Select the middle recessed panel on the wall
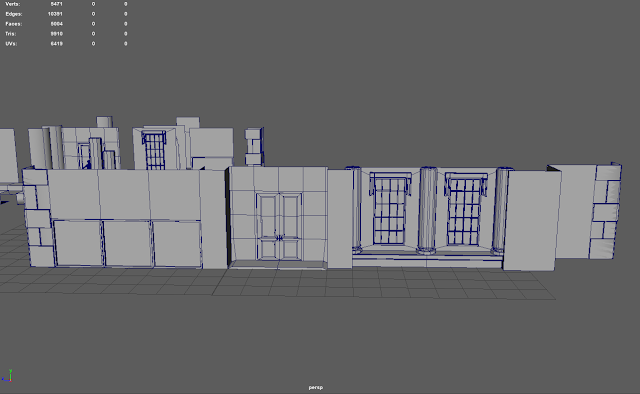 pyautogui.click(x=128, y=243)
